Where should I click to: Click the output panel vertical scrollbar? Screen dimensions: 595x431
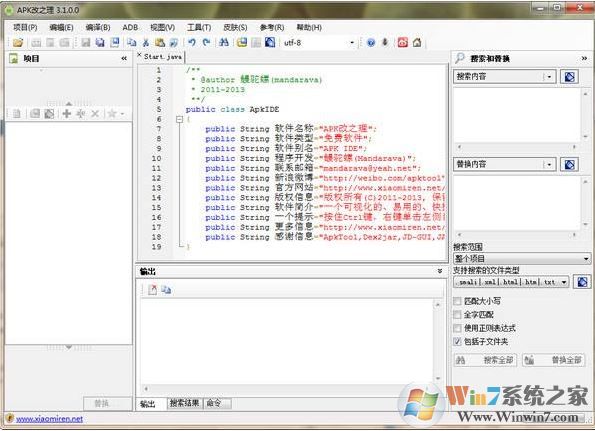coord(438,341)
